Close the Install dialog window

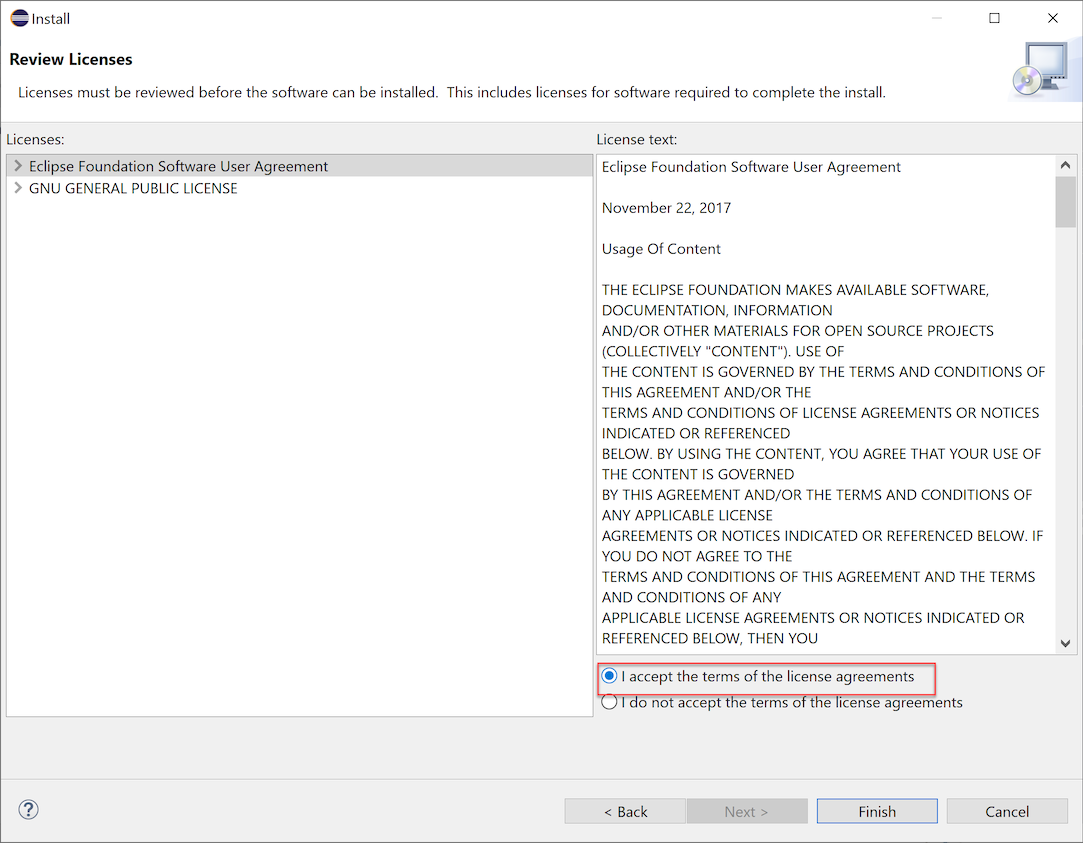tap(1053, 18)
